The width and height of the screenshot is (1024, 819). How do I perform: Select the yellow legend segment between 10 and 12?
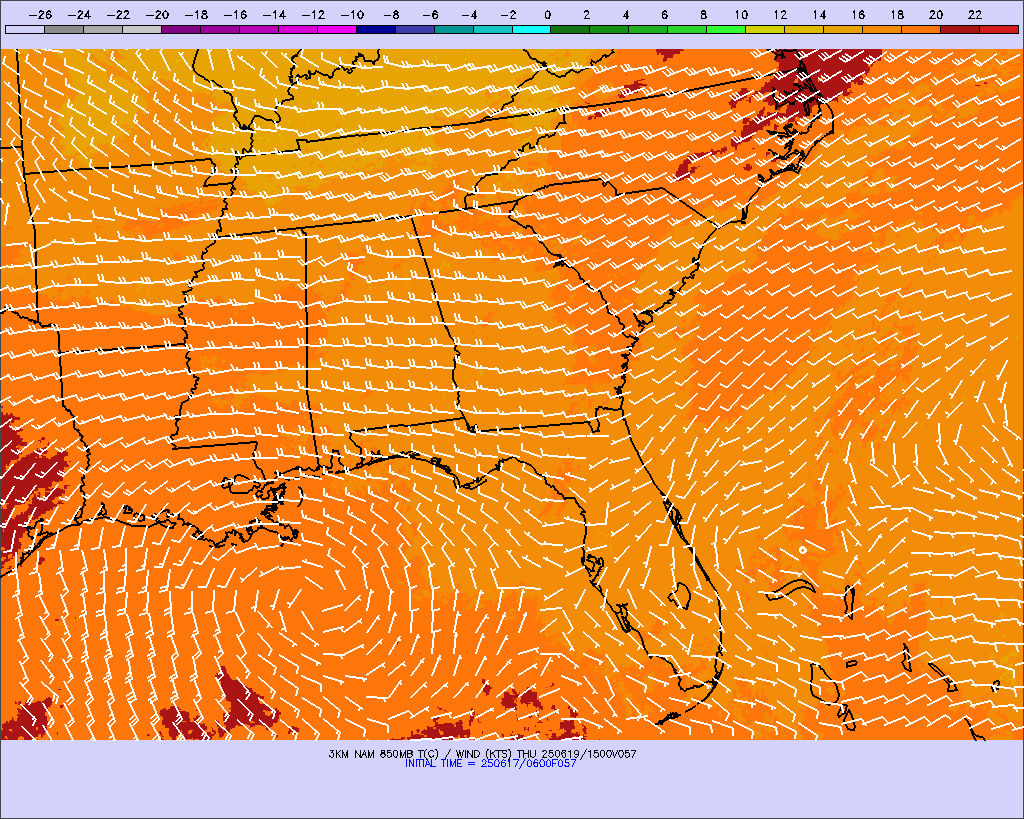[765, 29]
